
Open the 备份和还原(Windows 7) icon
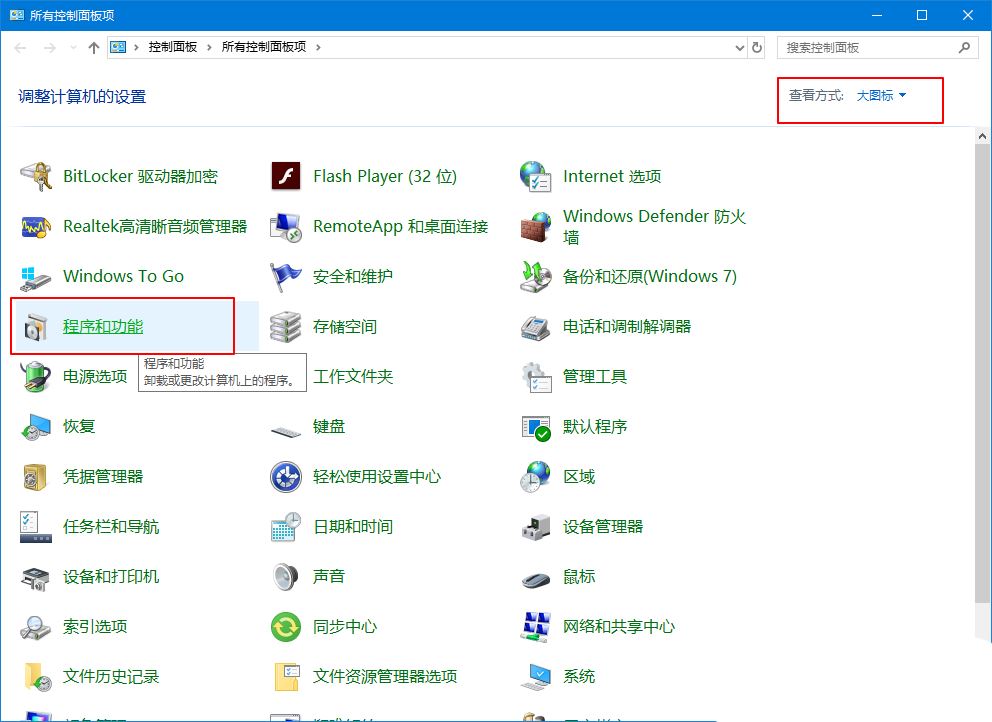point(536,277)
